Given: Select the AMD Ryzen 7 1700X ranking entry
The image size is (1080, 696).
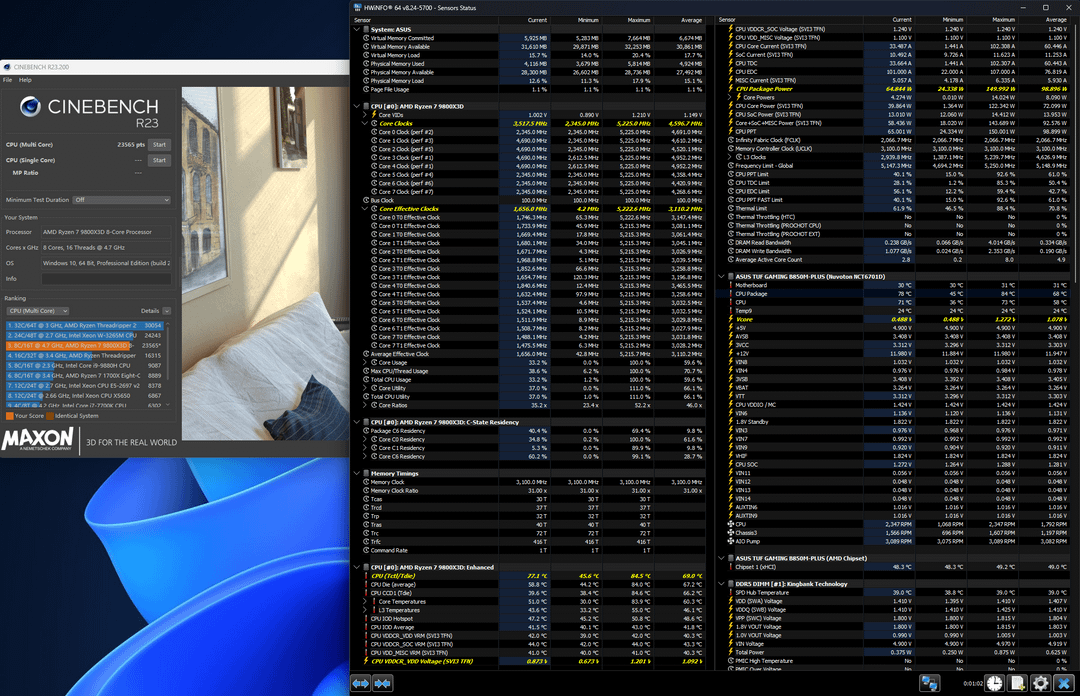Looking at the screenshot, I should pyautogui.click(x=85, y=376).
